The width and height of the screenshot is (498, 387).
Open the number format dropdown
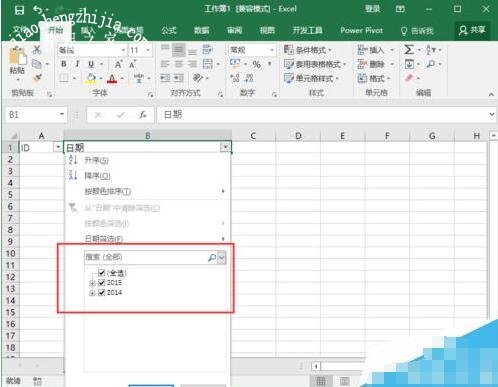coord(272,50)
